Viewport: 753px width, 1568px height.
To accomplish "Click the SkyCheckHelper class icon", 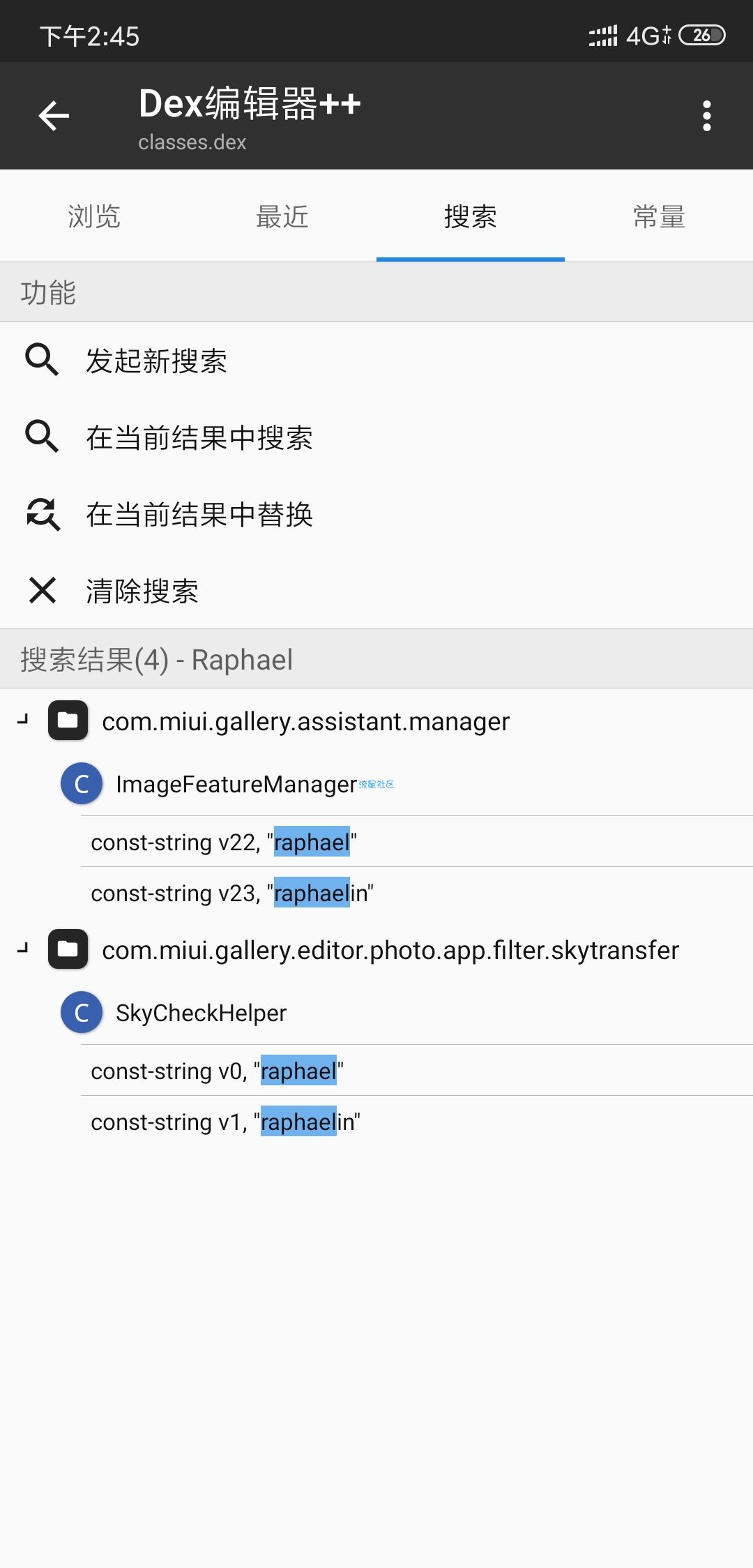I will coord(82,1012).
